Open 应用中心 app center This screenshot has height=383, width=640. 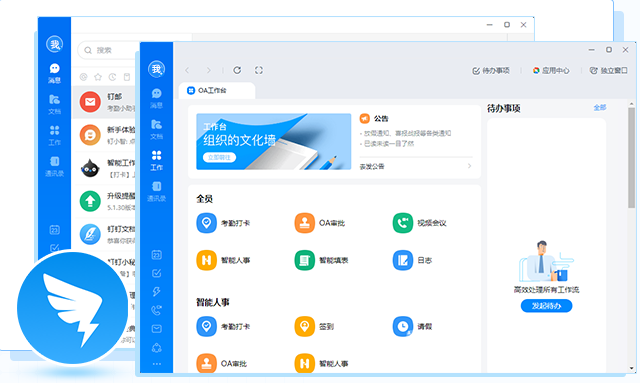[x=551, y=71]
